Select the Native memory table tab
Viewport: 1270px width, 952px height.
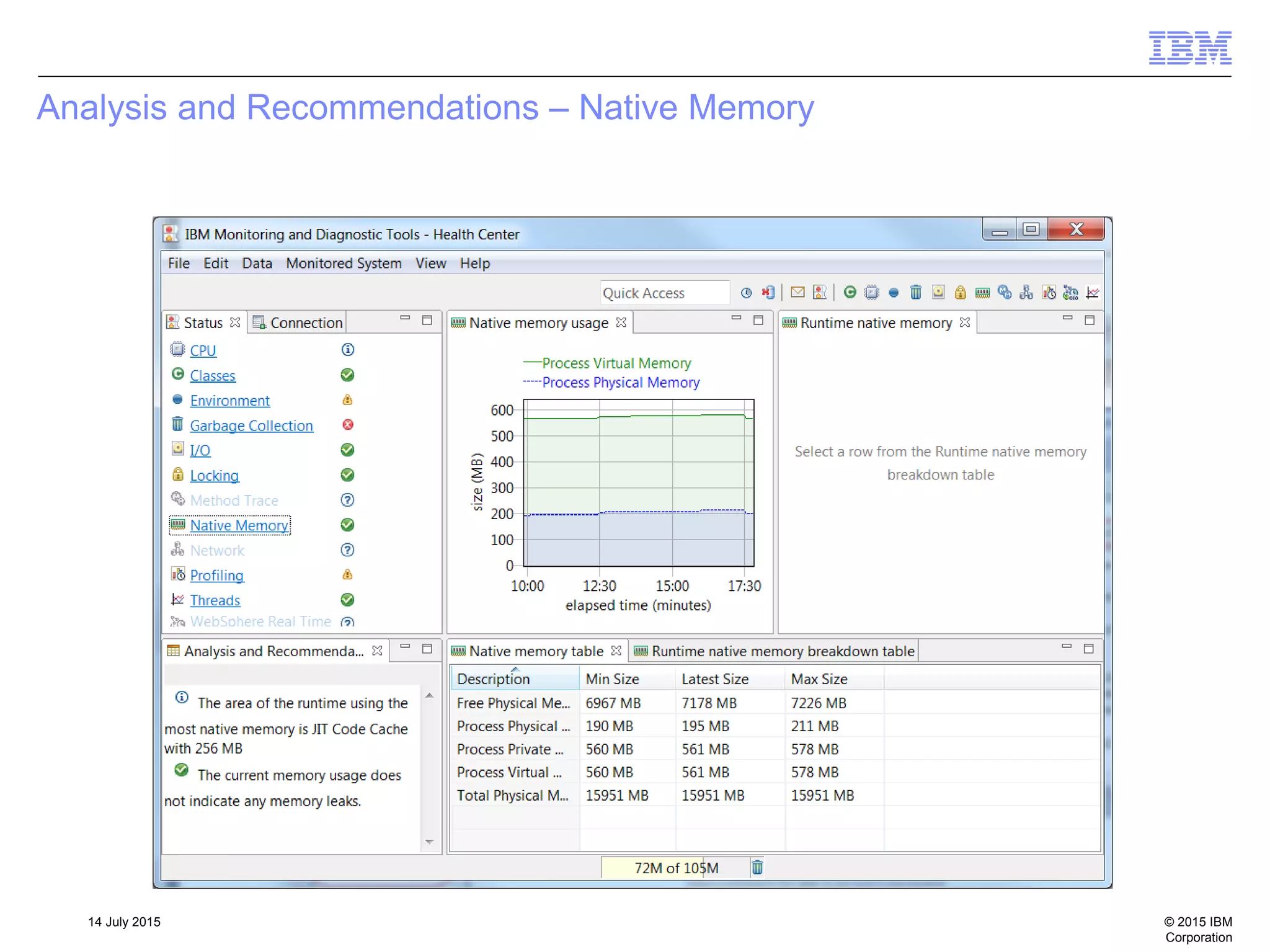pyautogui.click(x=536, y=651)
